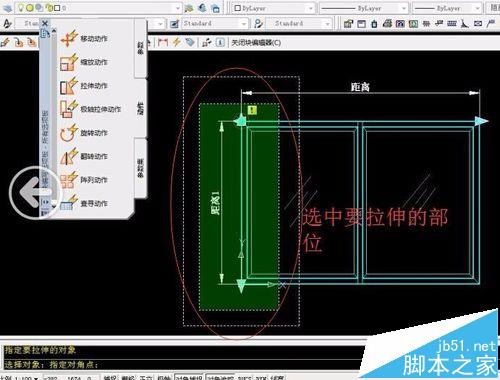
Task: Click the palette's scroll-up arrow
Action: click(x=54, y=31)
